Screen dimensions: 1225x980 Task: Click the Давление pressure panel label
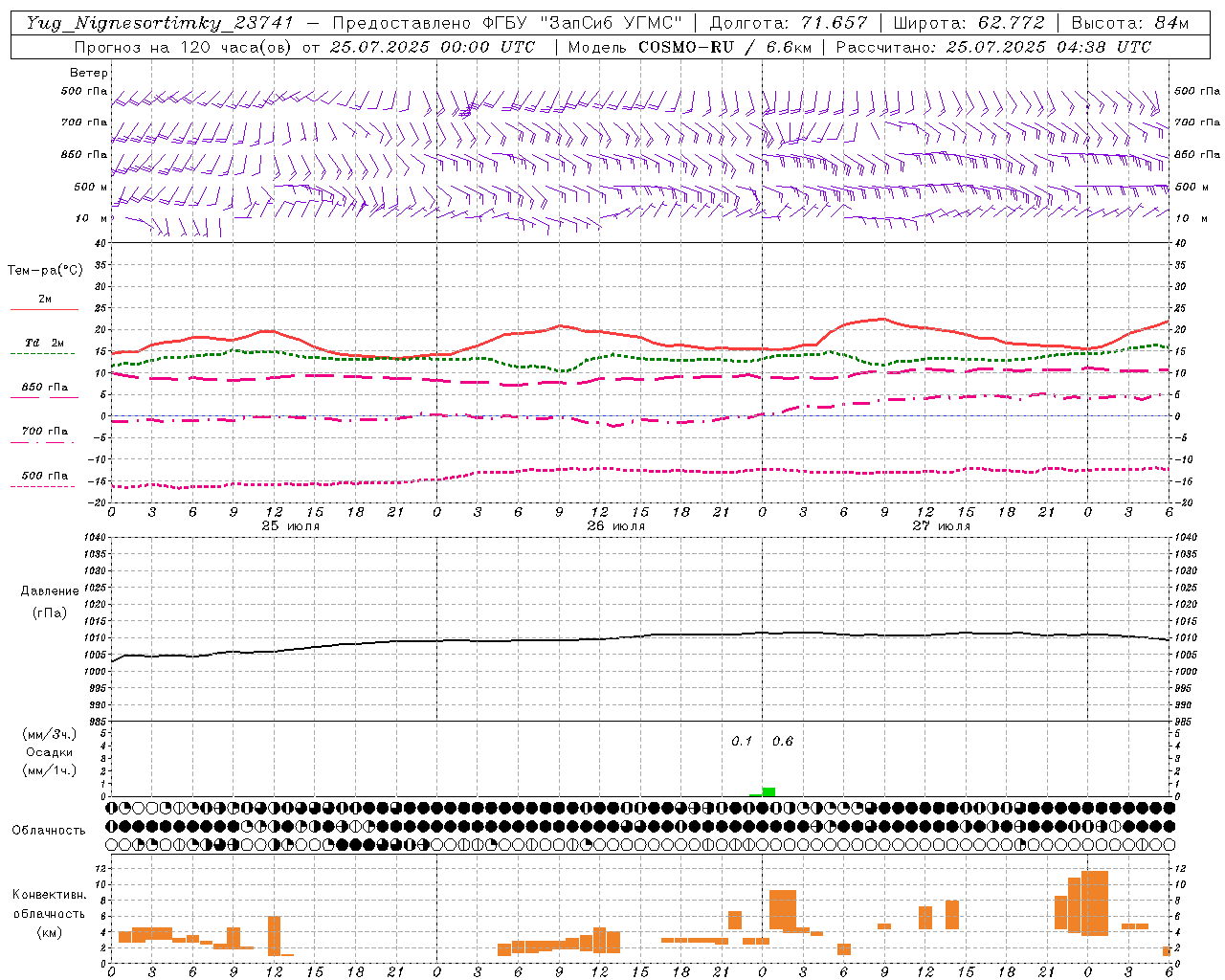50,591
